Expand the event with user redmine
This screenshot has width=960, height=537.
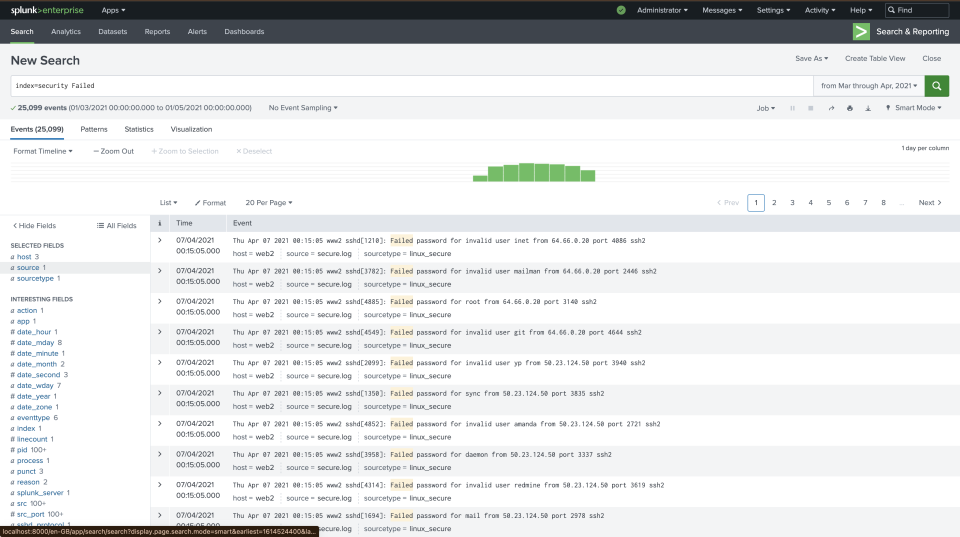pyautogui.click(x=160, y=485)
